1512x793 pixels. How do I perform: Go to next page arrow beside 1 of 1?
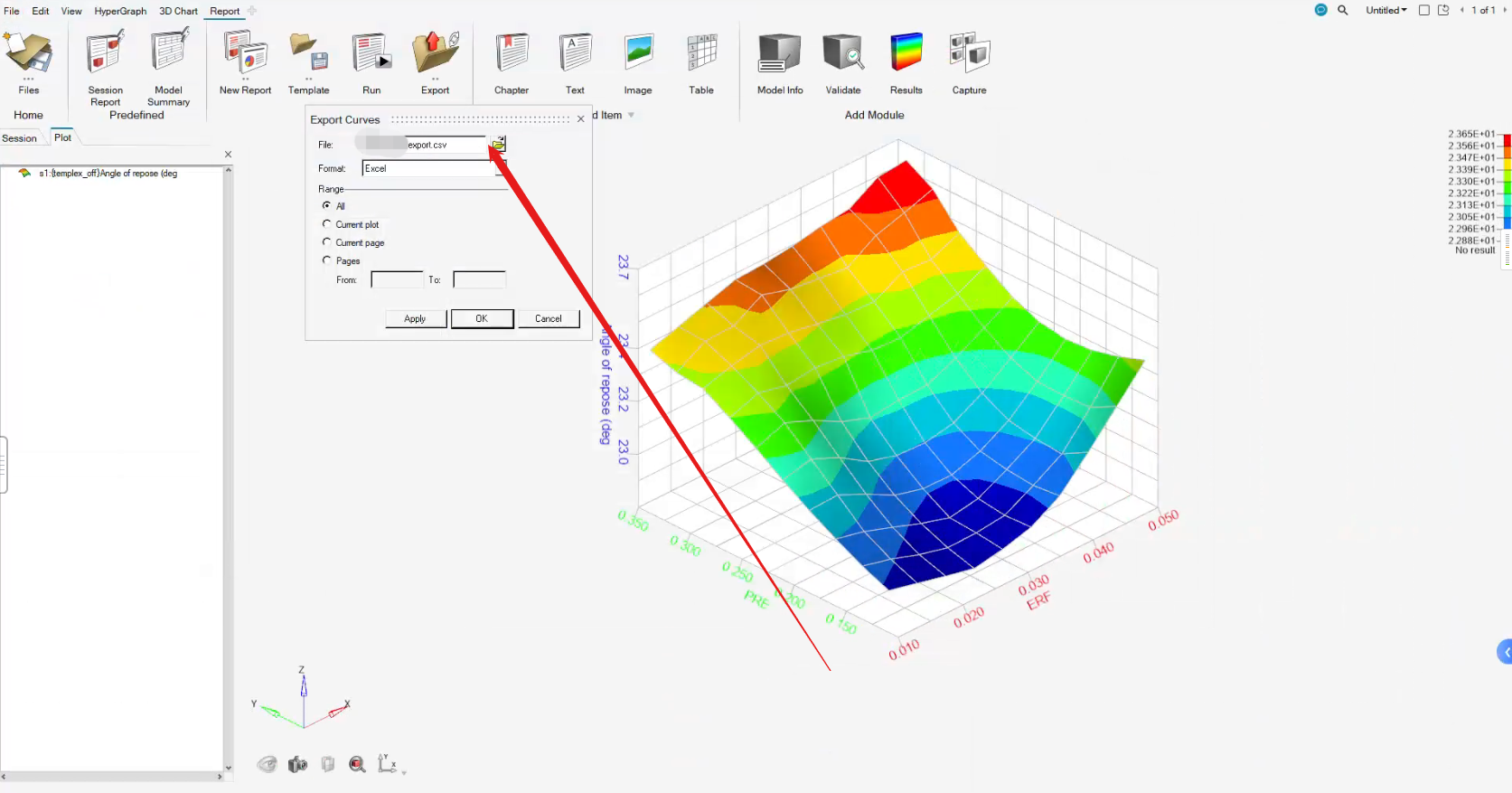click(x=1505, y=10)
